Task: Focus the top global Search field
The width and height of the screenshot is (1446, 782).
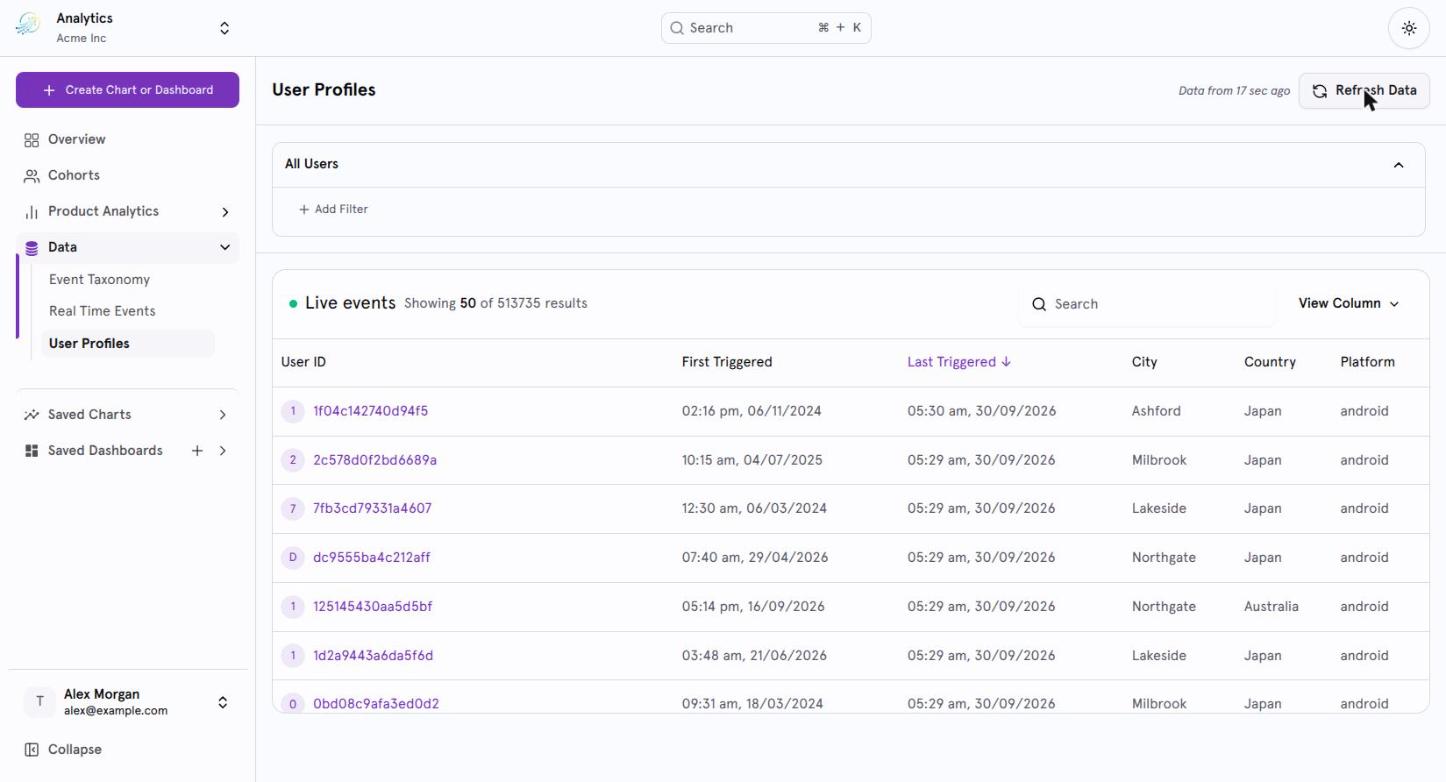Action: point(766,28)
